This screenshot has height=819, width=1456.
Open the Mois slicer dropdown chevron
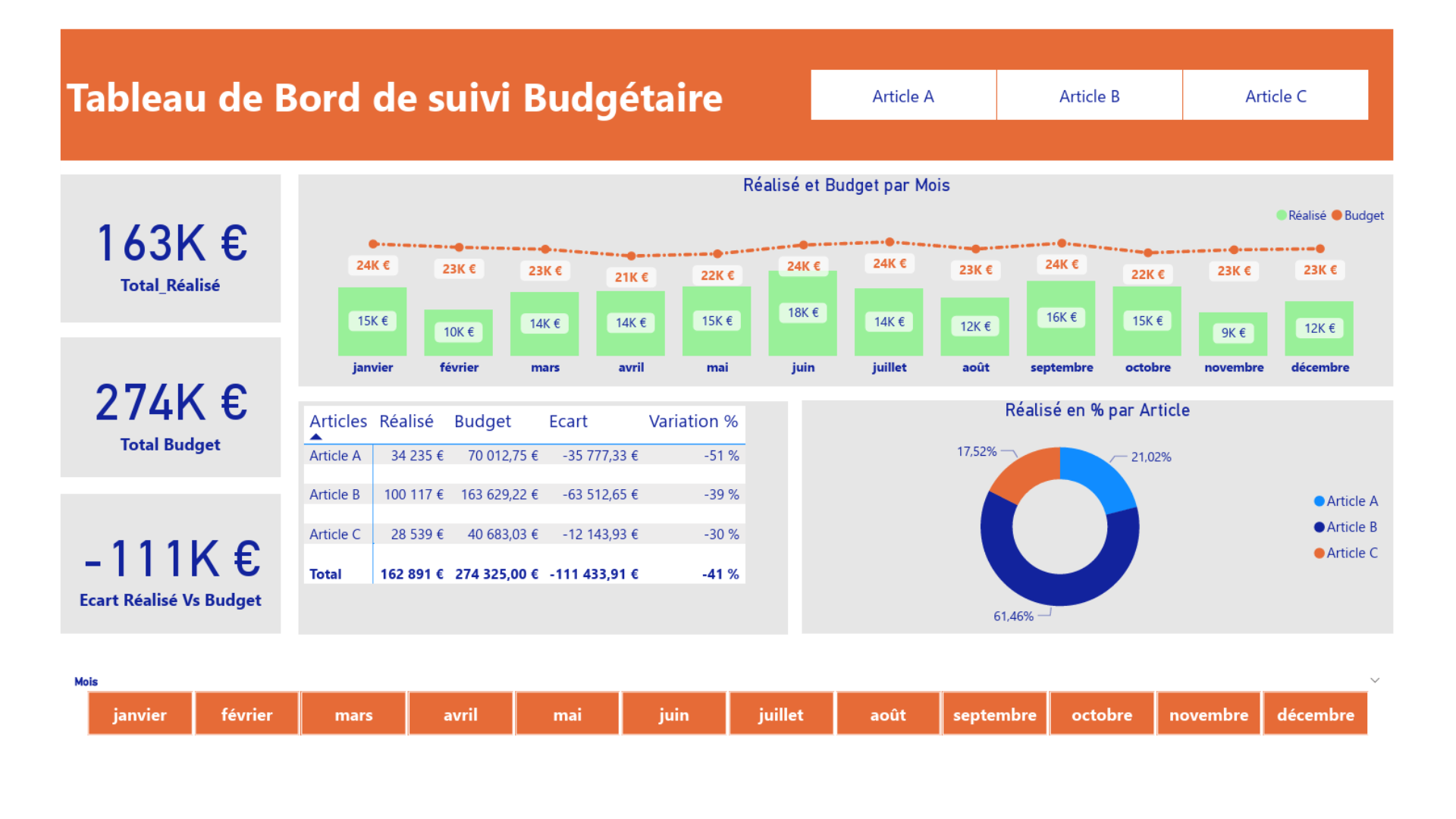pos(1375,680)
